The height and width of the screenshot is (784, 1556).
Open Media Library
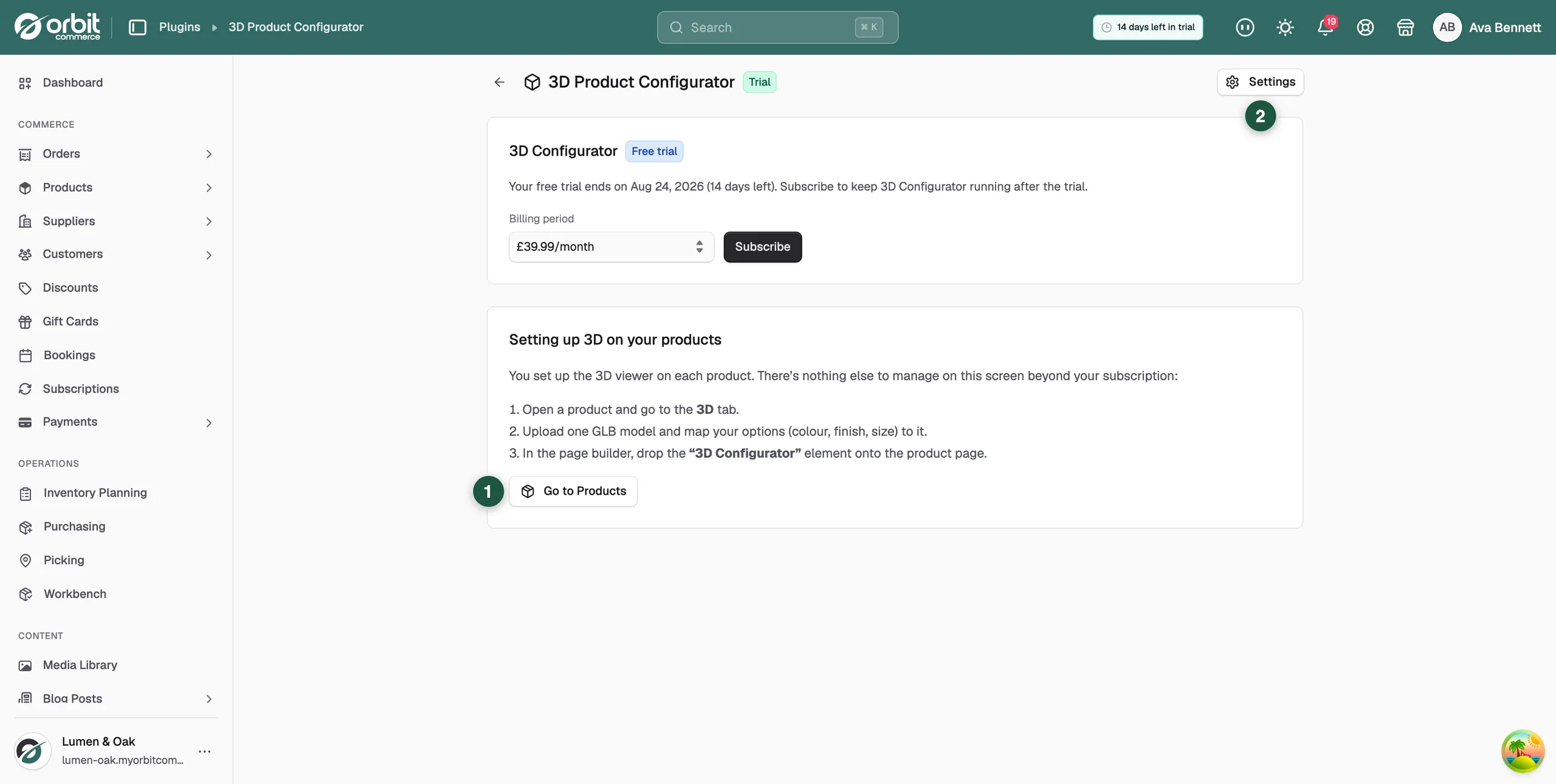[x=116, y=665]
